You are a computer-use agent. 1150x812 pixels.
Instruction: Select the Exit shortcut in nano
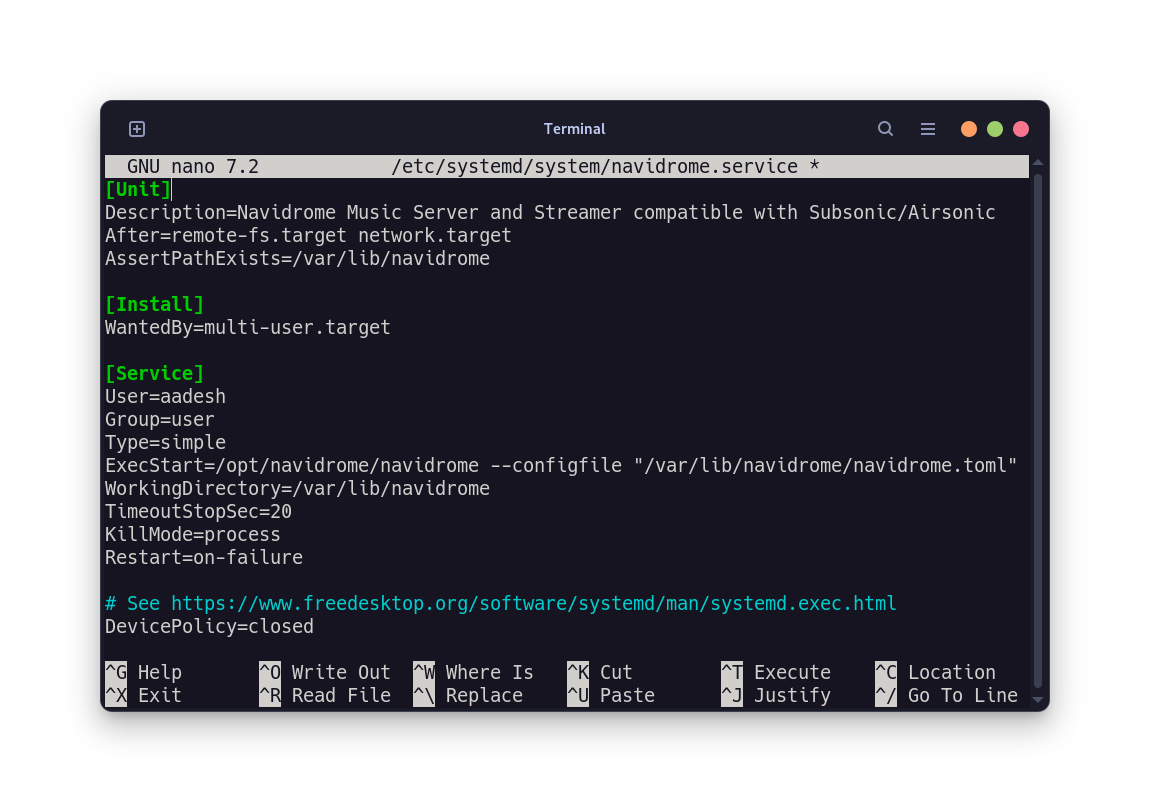click(141, 695)
